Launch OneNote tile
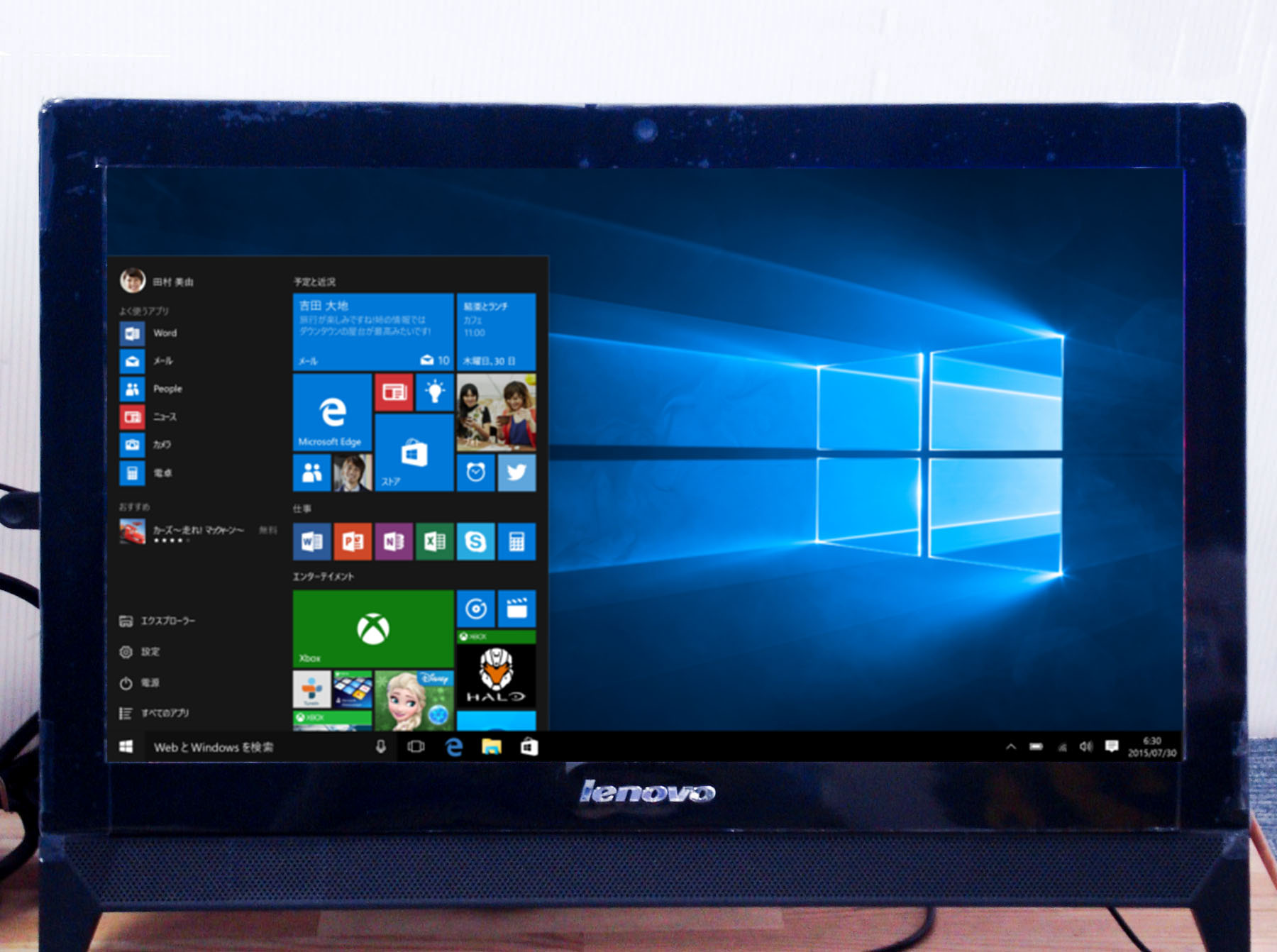 tap(394, 542)
